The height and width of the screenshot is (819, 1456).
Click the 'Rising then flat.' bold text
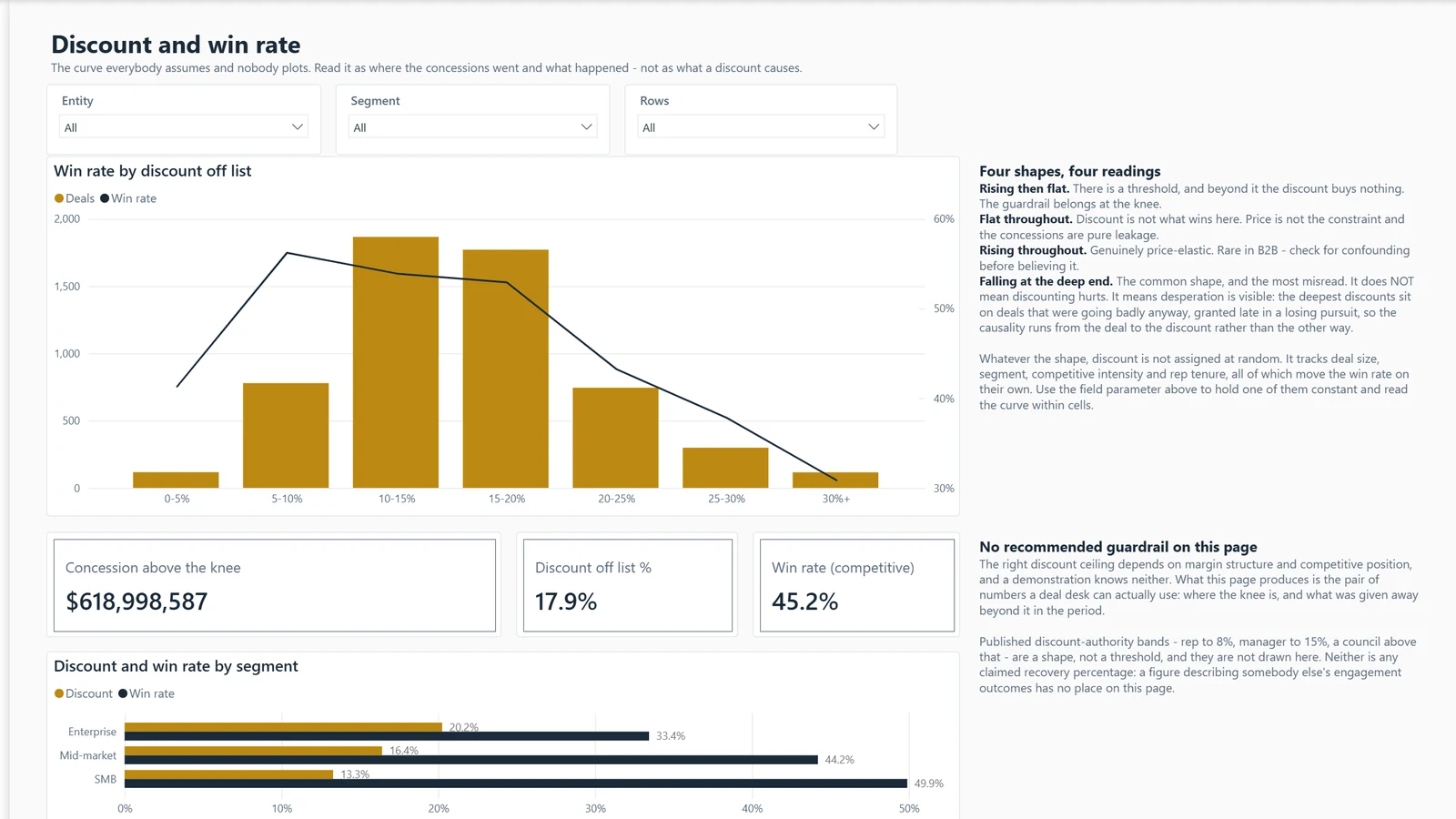[1025, 188]
